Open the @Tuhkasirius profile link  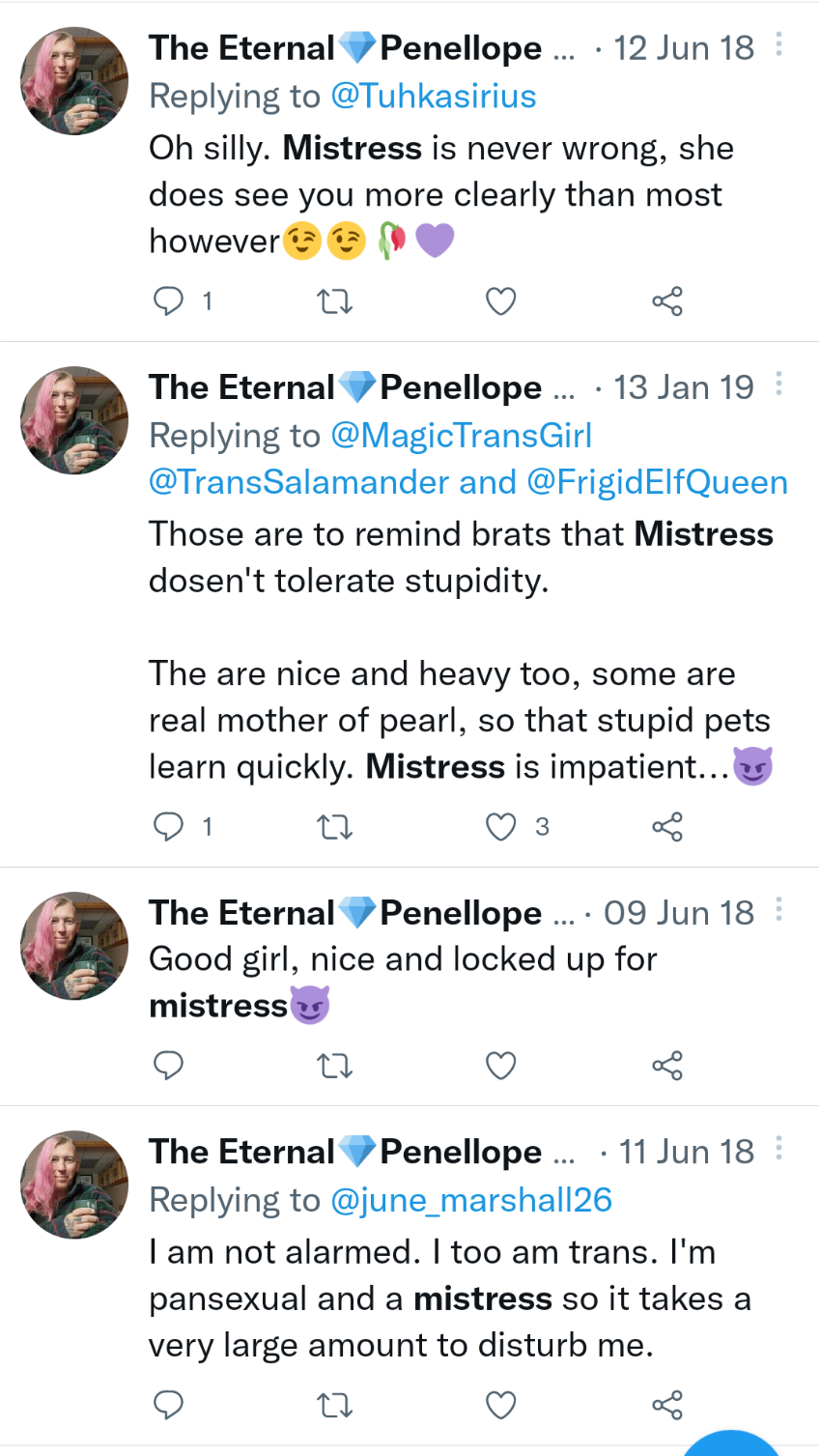433,96
